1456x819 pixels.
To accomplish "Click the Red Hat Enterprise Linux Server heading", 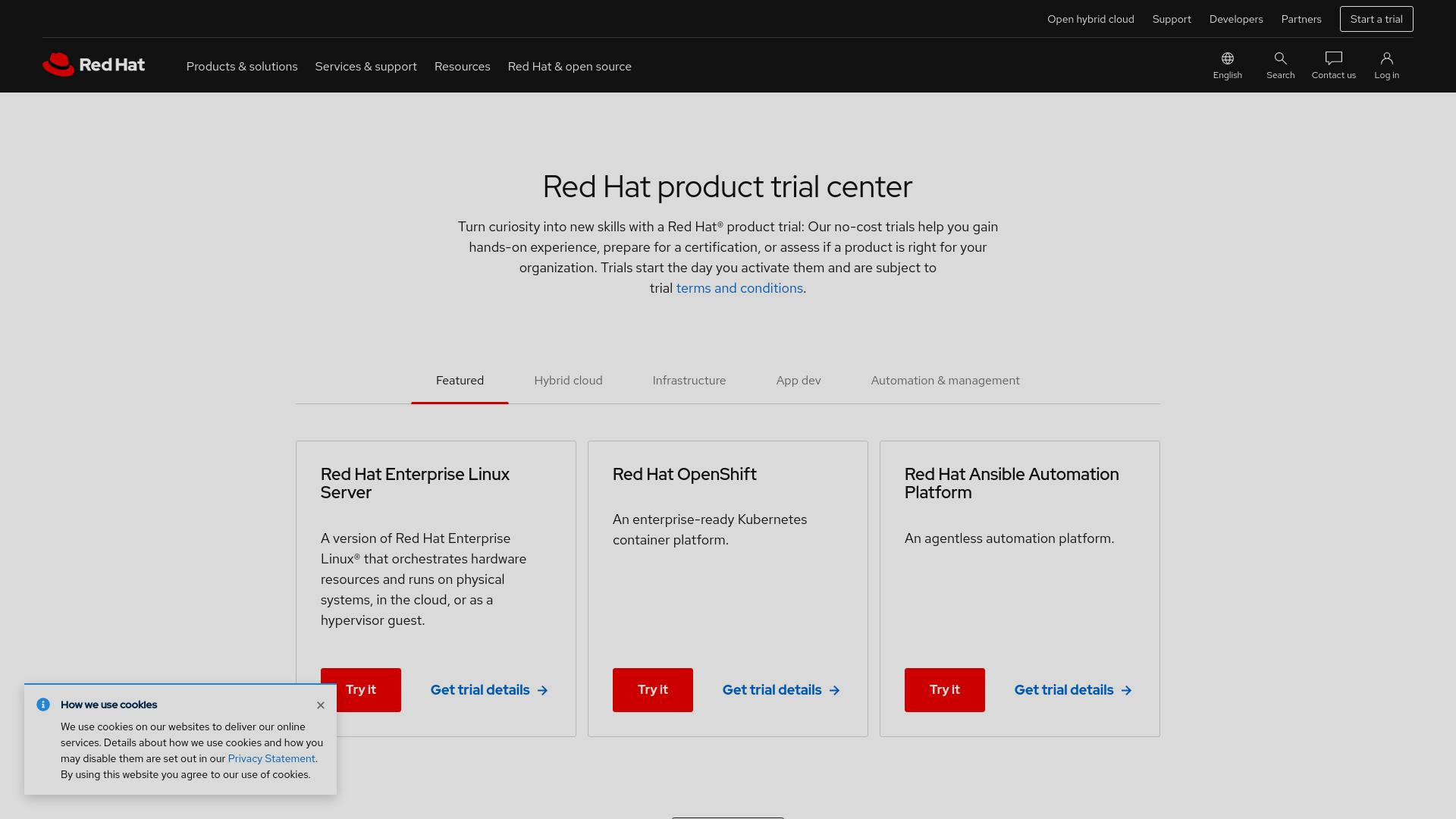I will (x=415, y=483).
